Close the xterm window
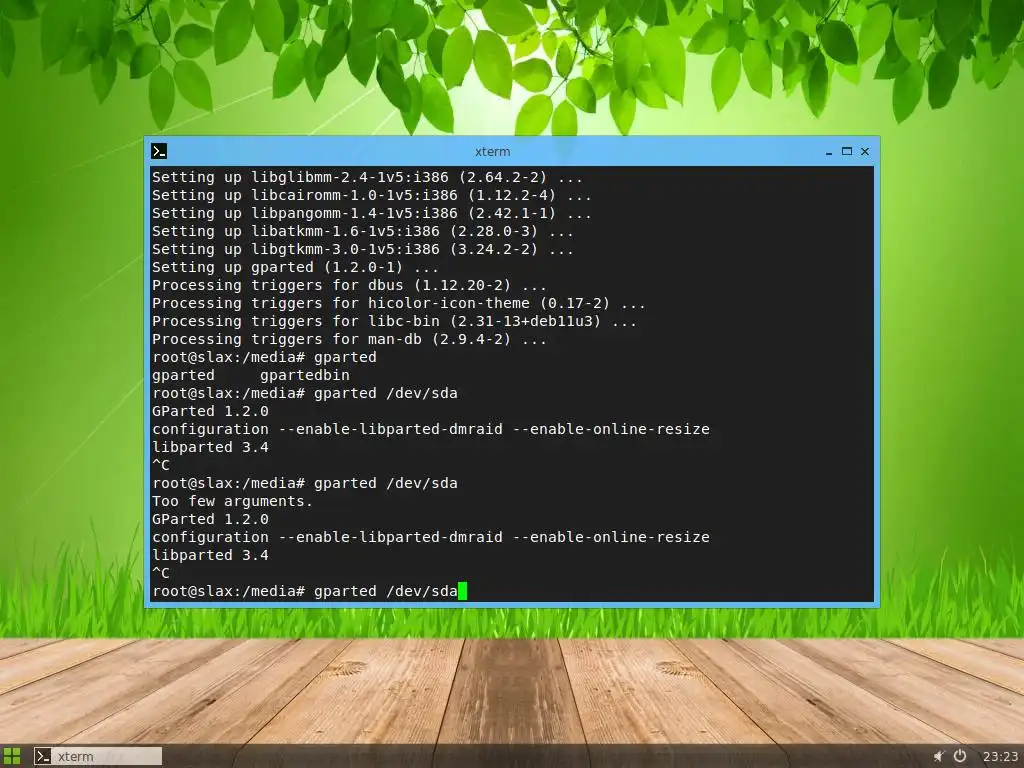Image resolution: width=1024 pixels, height=768 pixels. click(865, 151)
